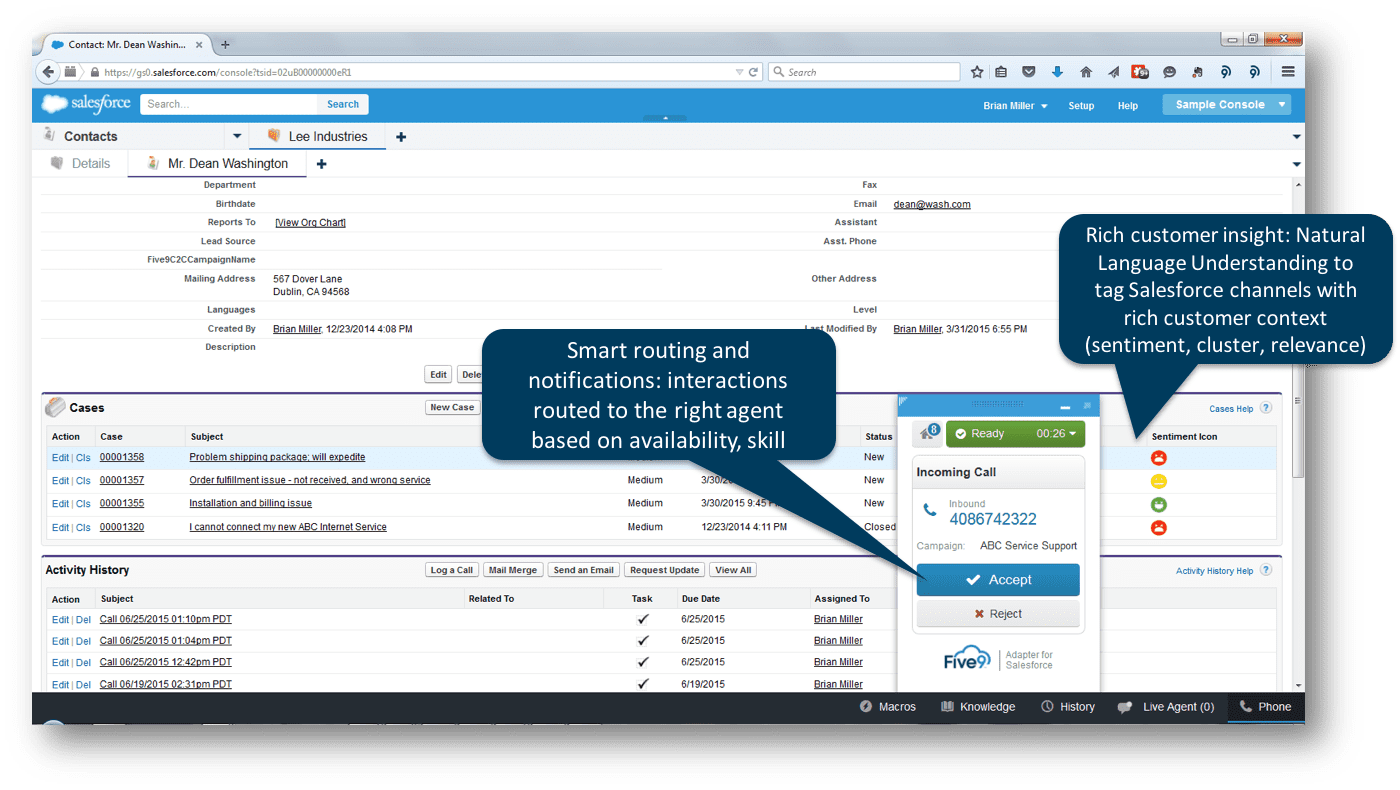Click the Firefox home toolbar icon

pos(1086,72)
